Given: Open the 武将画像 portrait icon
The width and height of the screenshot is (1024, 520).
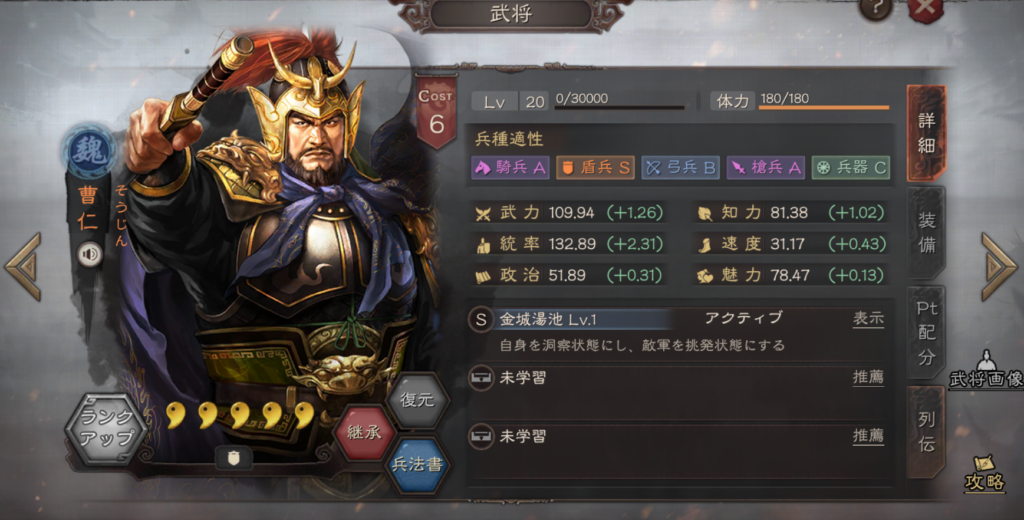Looking at the screenshot, I should [987, 370].
